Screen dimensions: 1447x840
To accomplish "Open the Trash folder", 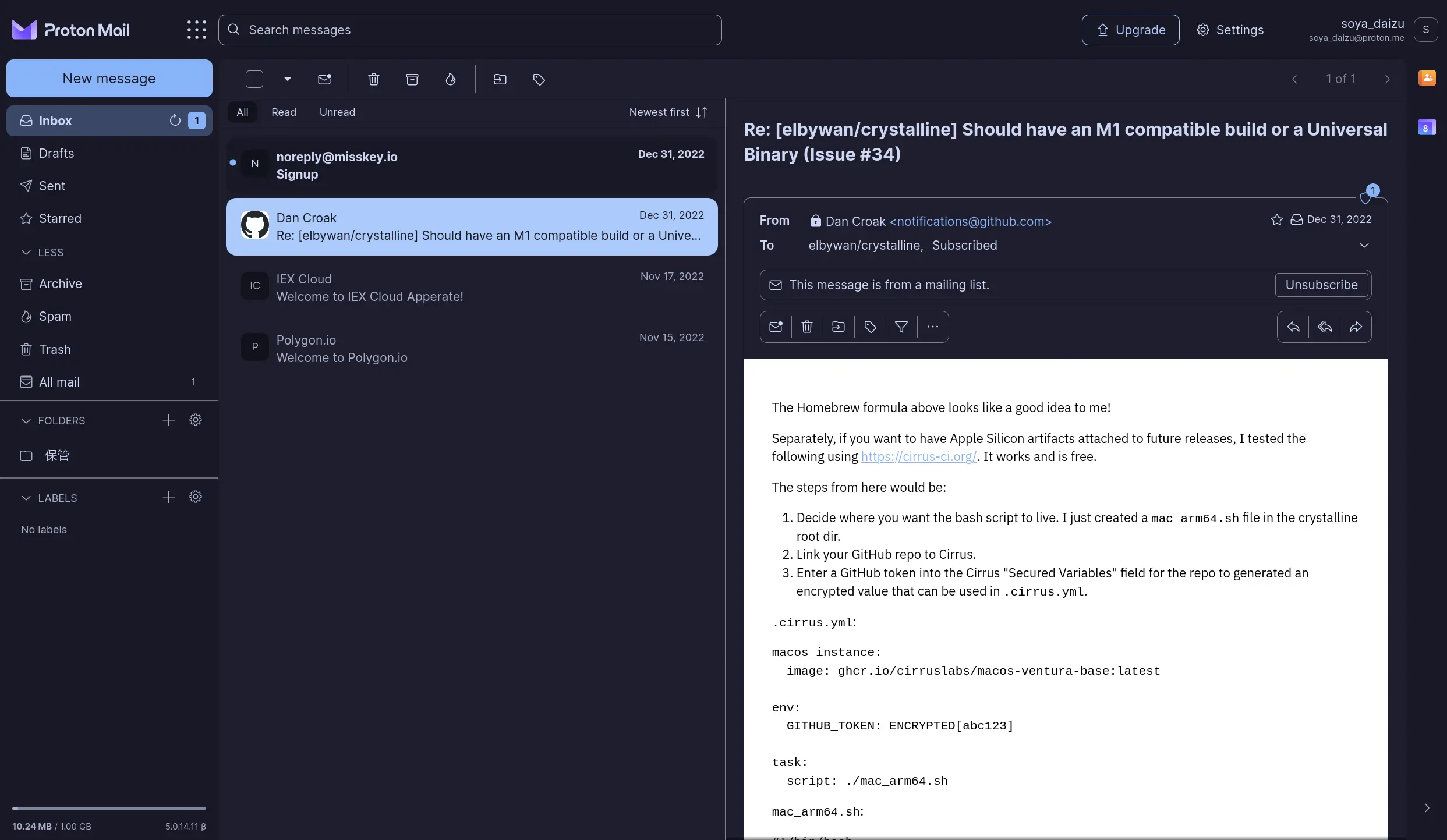I will (109, 349).
